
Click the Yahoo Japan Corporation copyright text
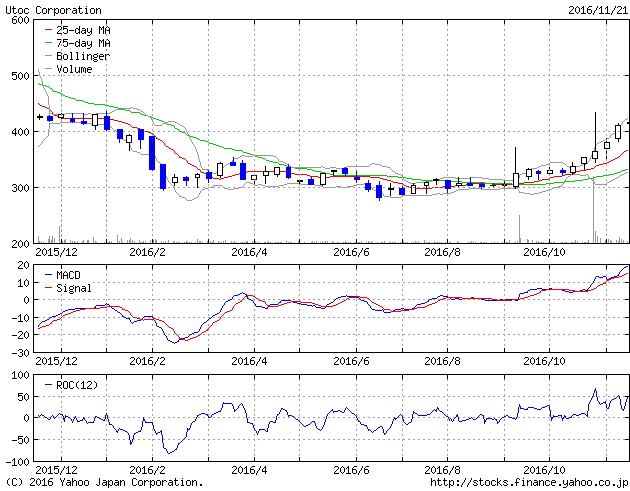103,482
